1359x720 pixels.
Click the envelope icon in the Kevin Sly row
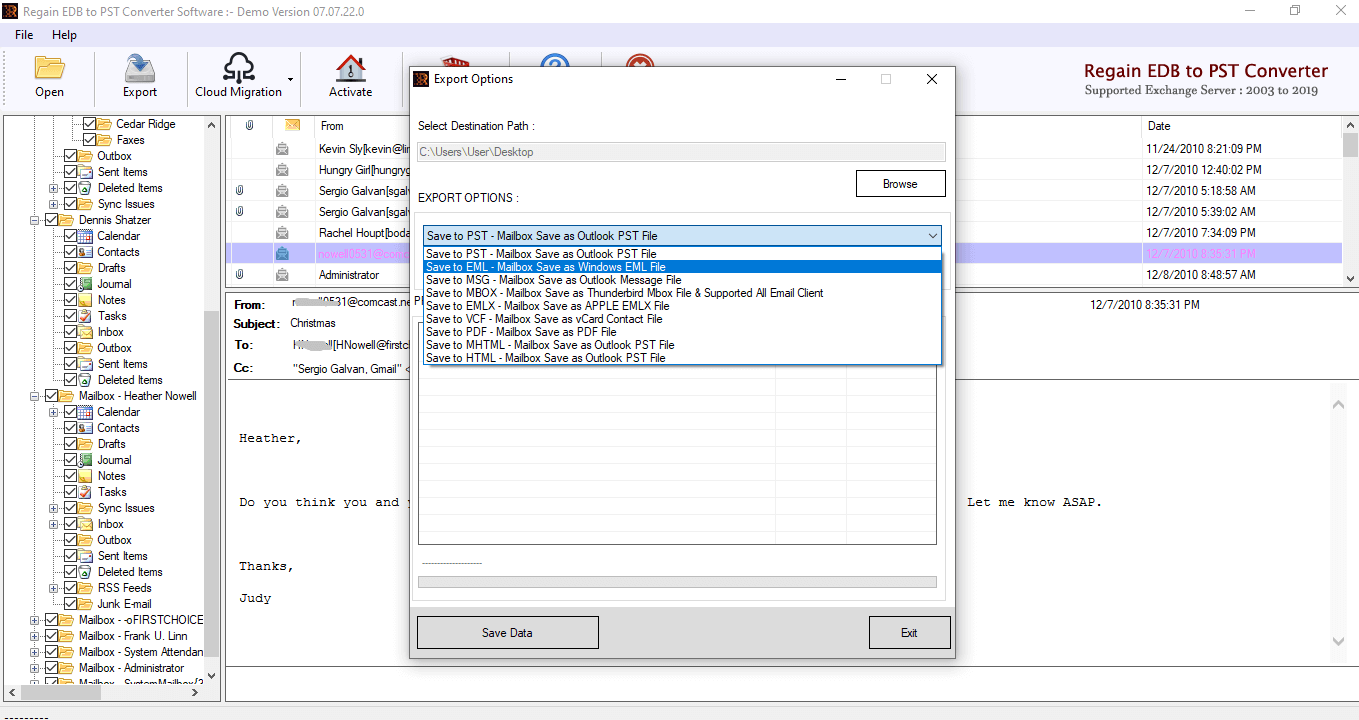pyautogui.click(x=283, y=149)
